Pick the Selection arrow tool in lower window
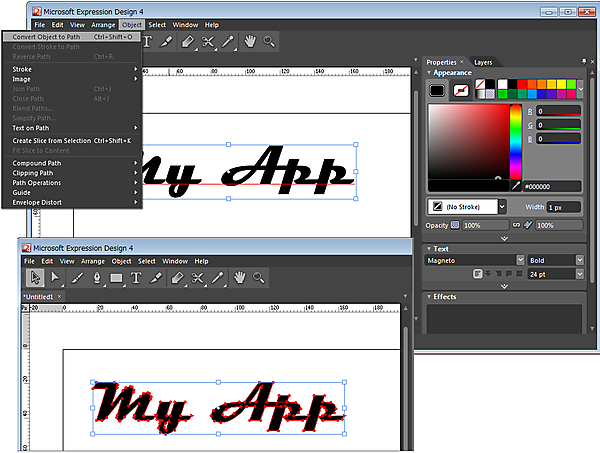This screenshot has width=600, height=453. [35, 277]
